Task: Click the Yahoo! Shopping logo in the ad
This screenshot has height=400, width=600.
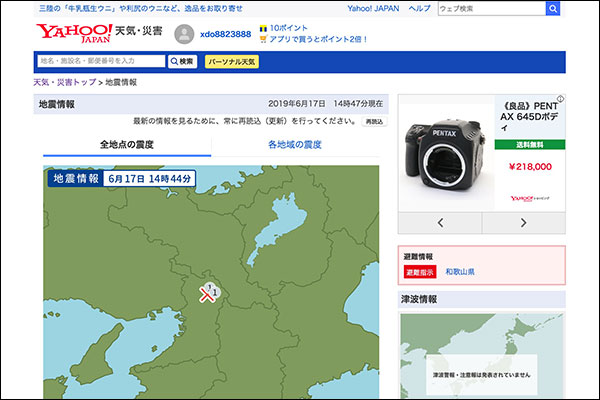Action: tap(530, 198)
